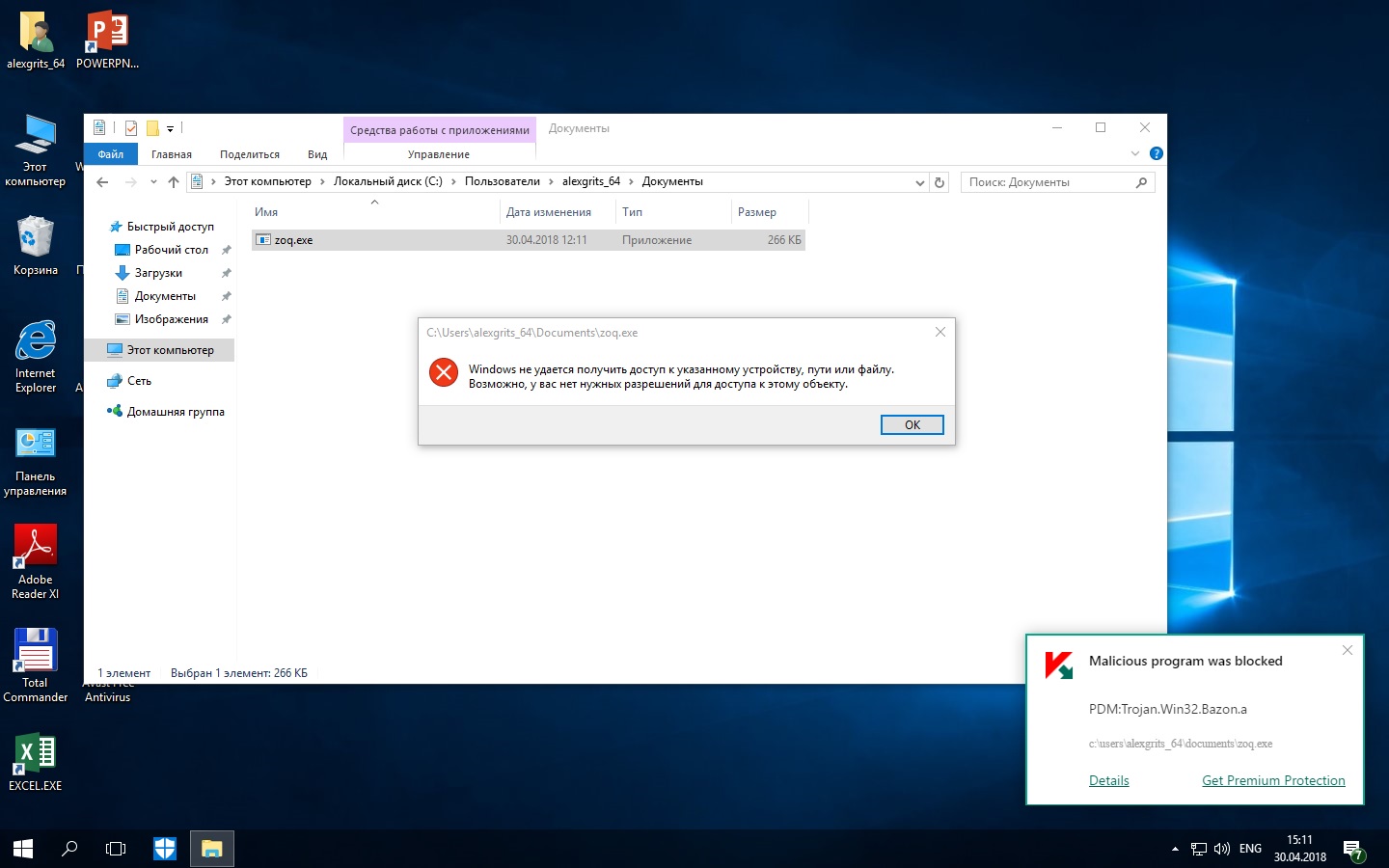Open Task View on the taskbar
Viewport: 1389px width, 868px height.
(116, 849)
